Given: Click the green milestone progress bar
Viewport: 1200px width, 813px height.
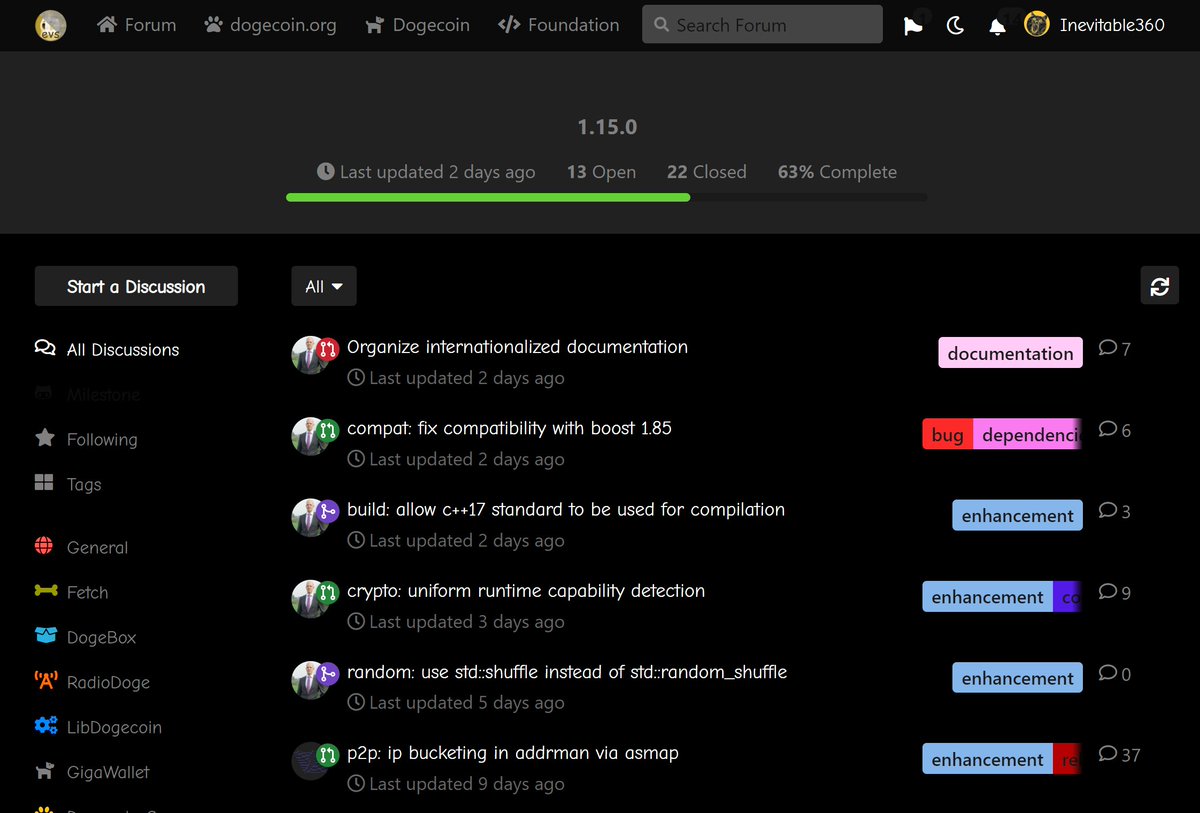Looking at the screenshot, I should point(488,198).
